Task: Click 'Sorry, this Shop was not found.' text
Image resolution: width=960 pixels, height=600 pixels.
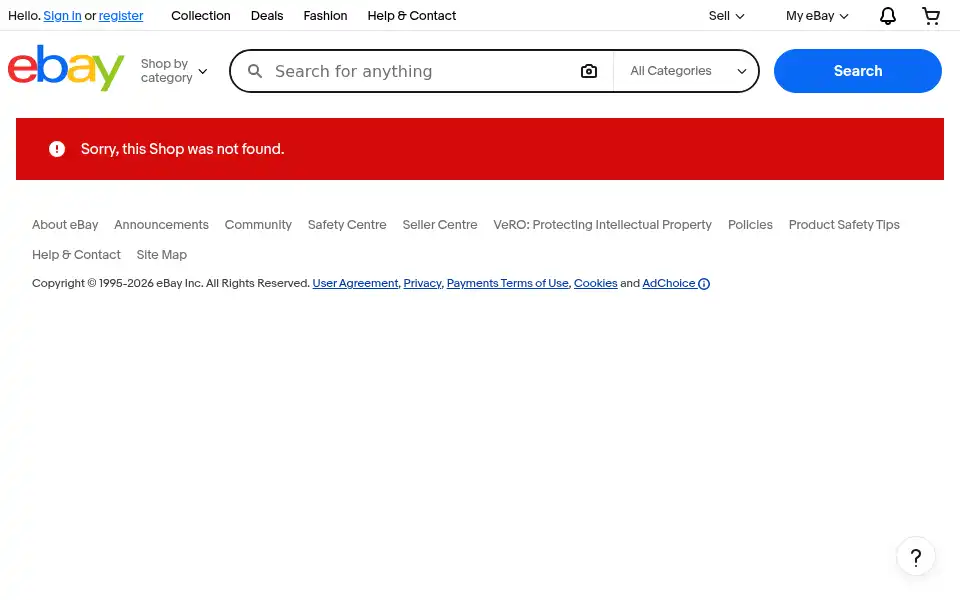Action: (x=182, y=149)
